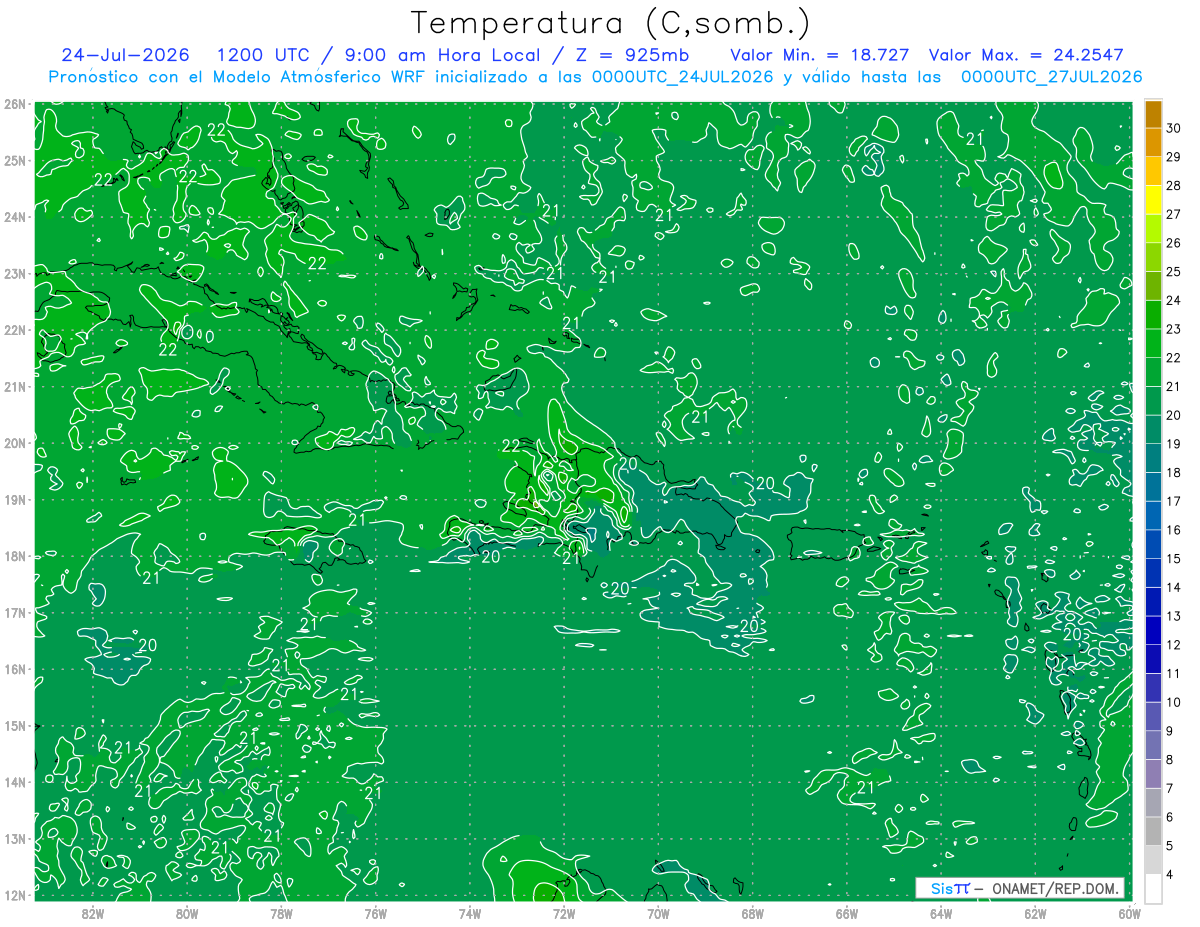Click the "68W" longitude axis label

(753, 913)
